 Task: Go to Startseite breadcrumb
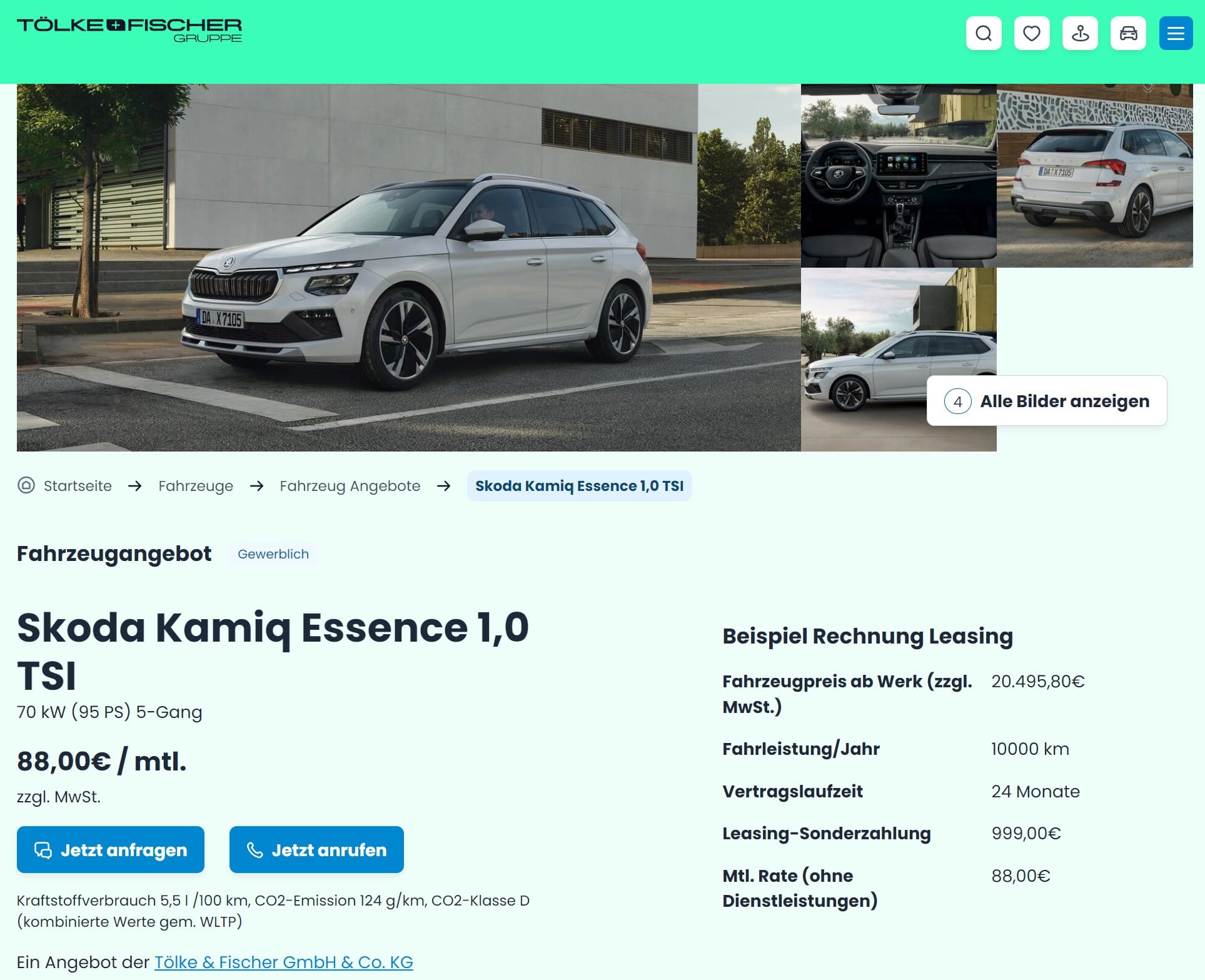pyautogui.click(x=78, y=486)
